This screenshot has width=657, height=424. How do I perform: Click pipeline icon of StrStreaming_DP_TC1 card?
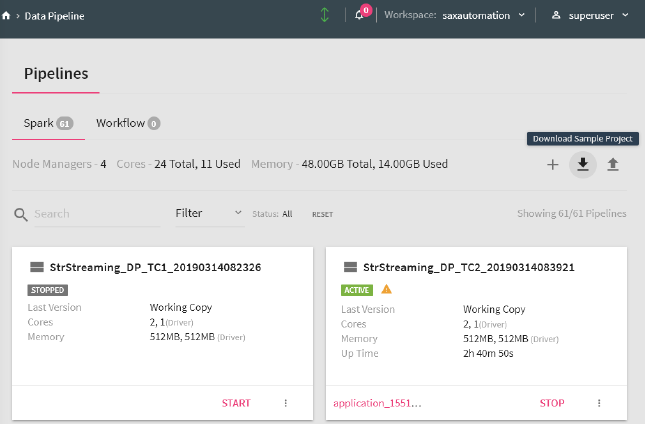(37, 268)
